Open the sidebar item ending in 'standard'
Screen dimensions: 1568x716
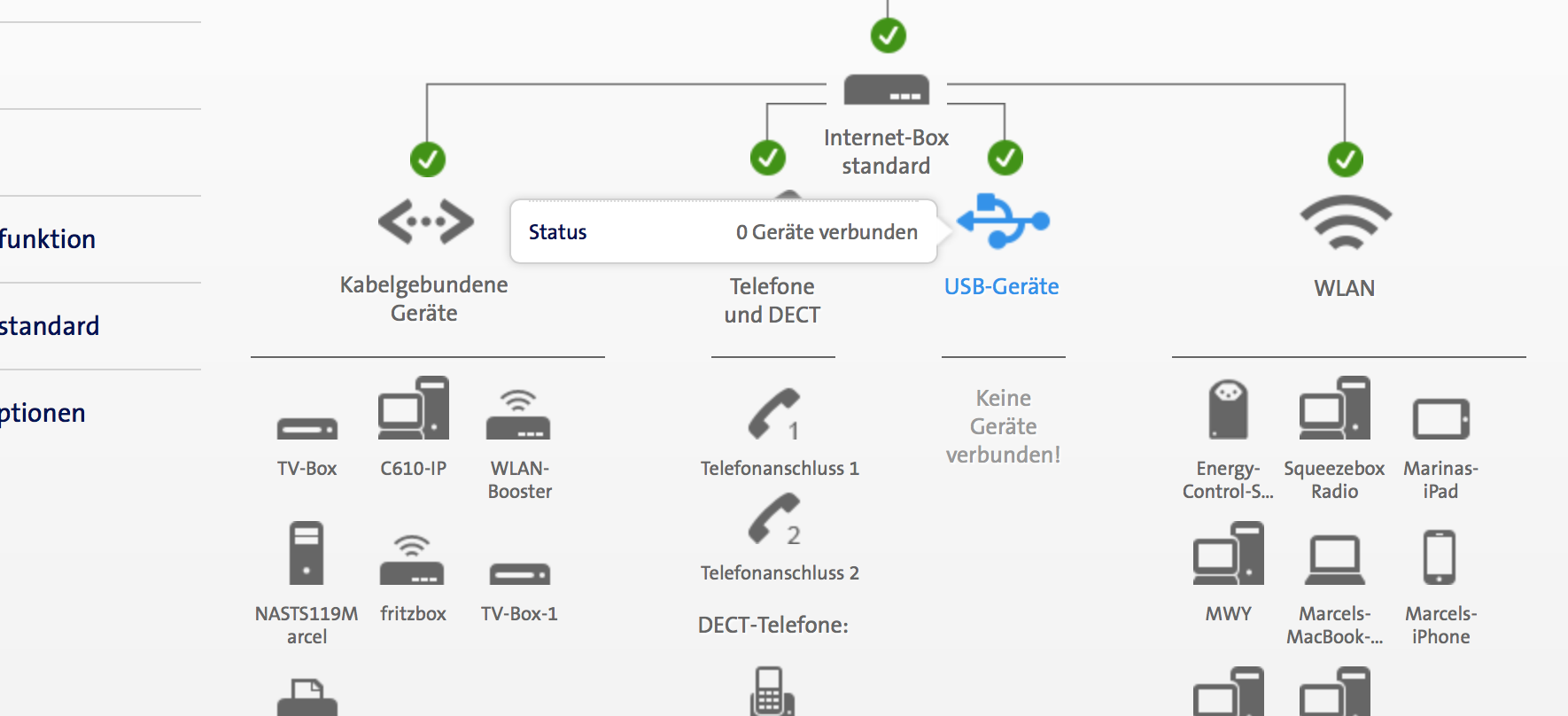[x=50, y=326]
